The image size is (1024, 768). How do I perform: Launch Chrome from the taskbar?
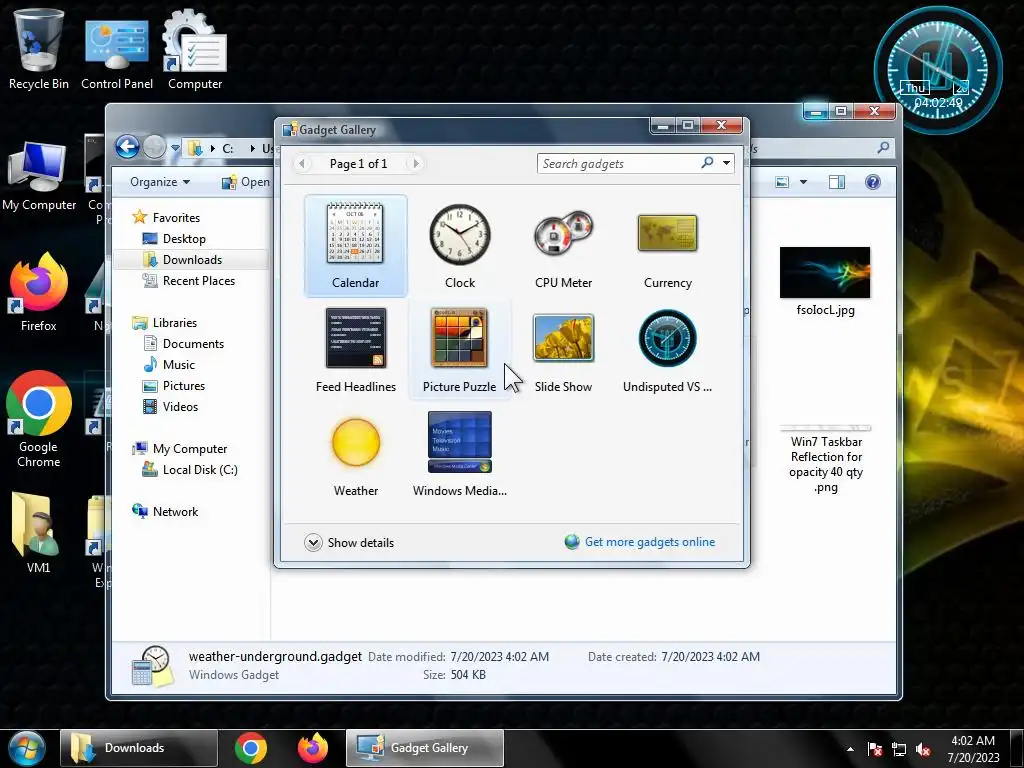(250, 748)
